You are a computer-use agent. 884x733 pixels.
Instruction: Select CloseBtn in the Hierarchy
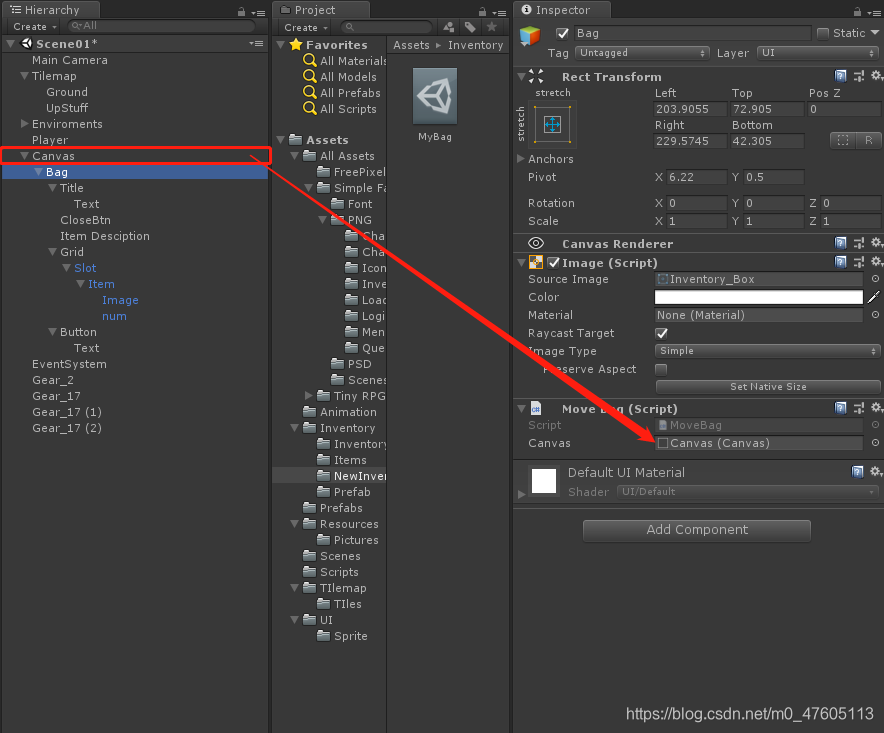pos(86,220)
